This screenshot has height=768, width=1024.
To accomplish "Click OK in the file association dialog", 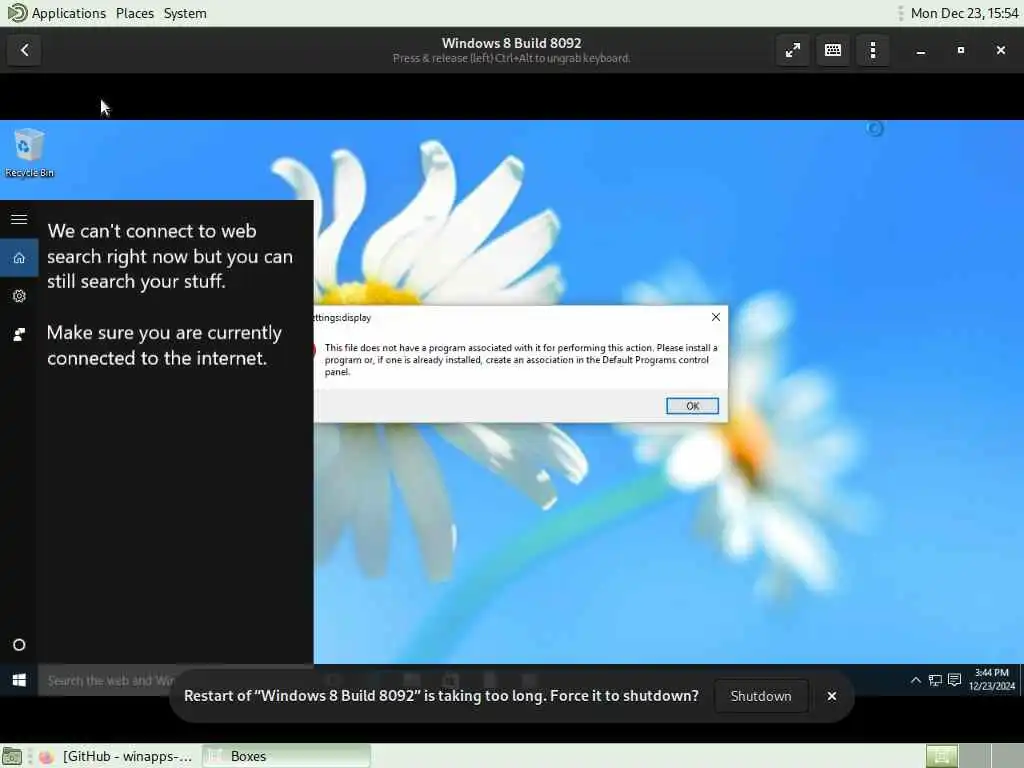I will (692, 406).
